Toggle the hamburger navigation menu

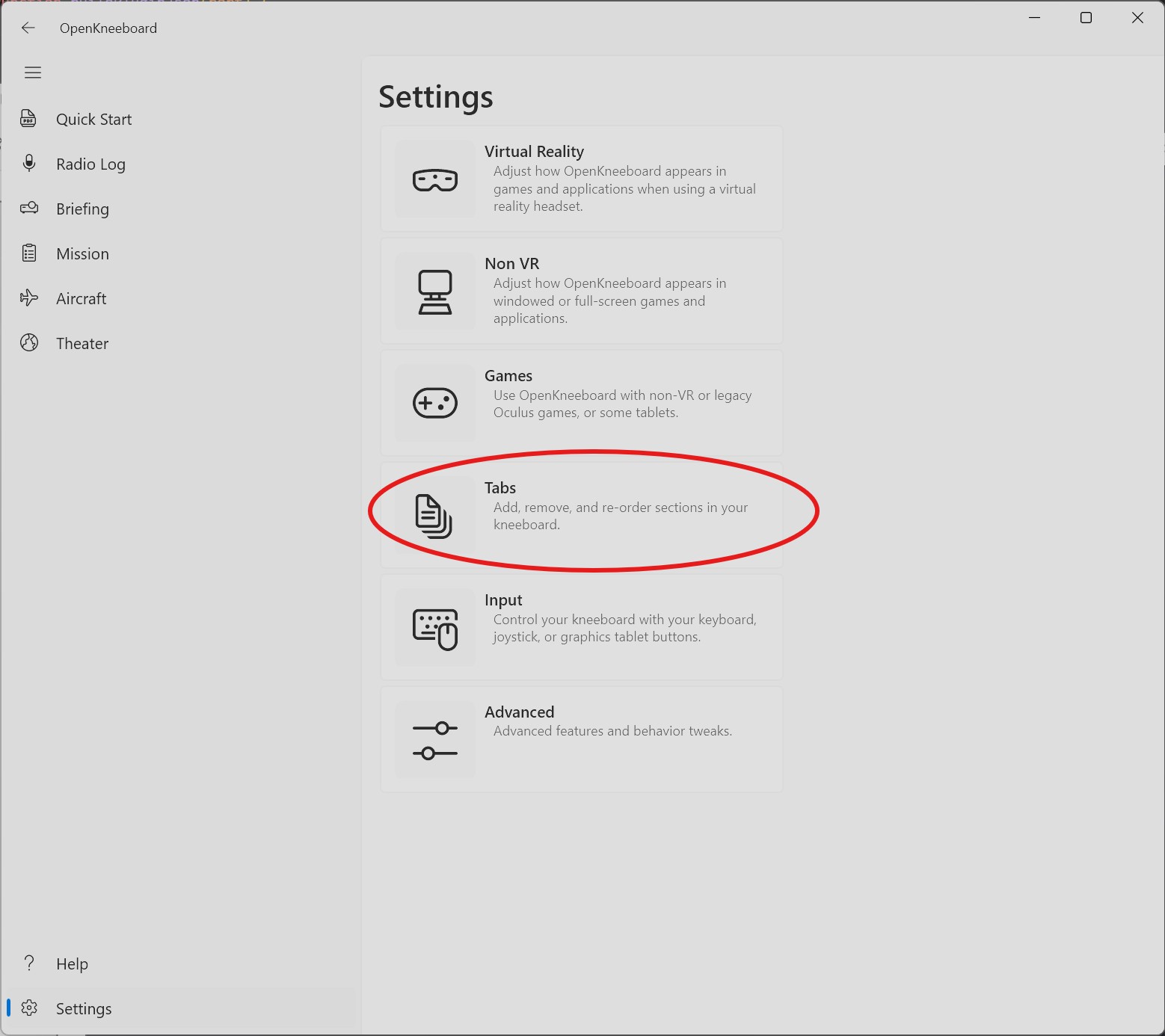pyautogui.click(x=33, y=73)
